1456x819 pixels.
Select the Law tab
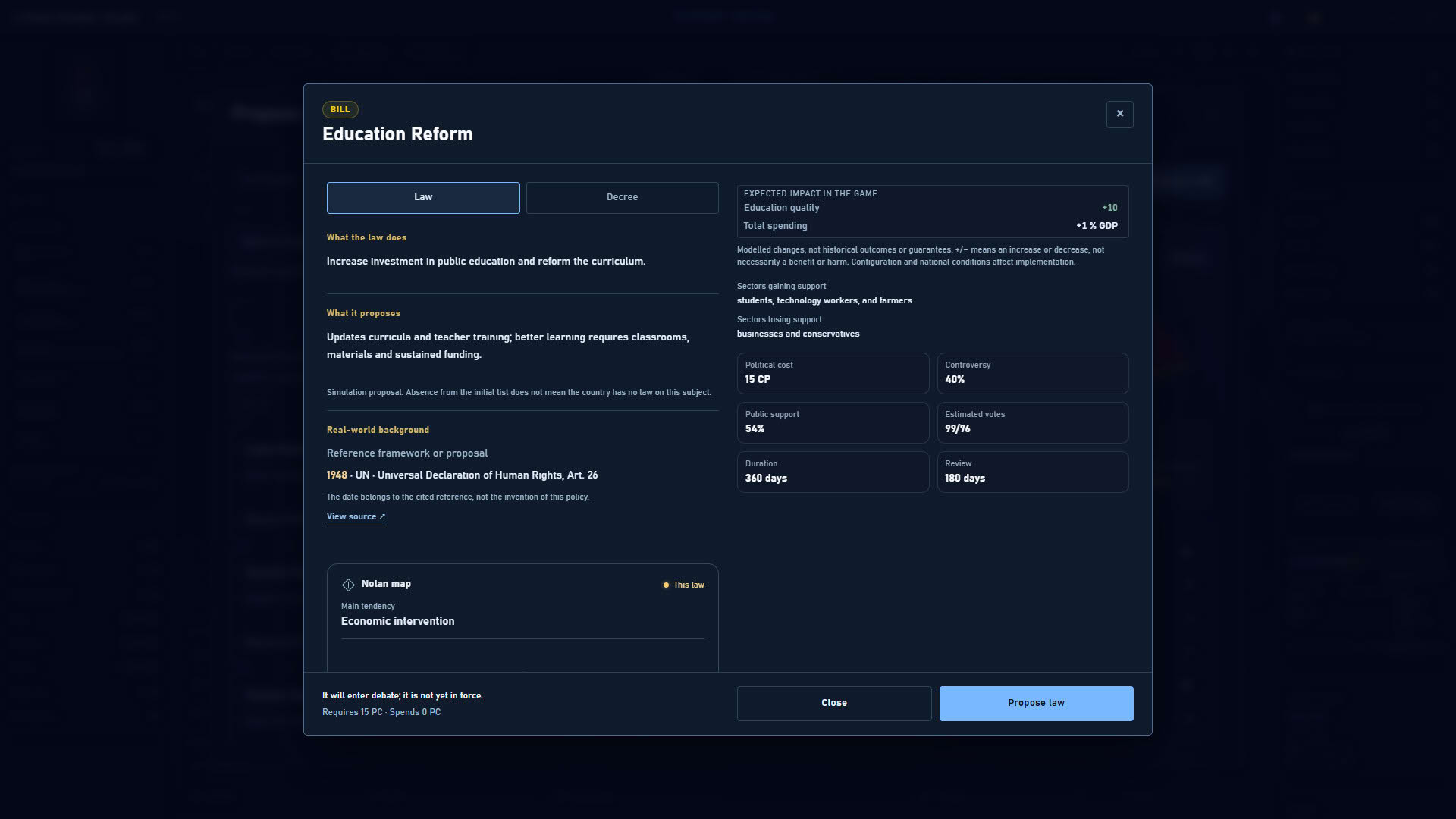[423, 197]
